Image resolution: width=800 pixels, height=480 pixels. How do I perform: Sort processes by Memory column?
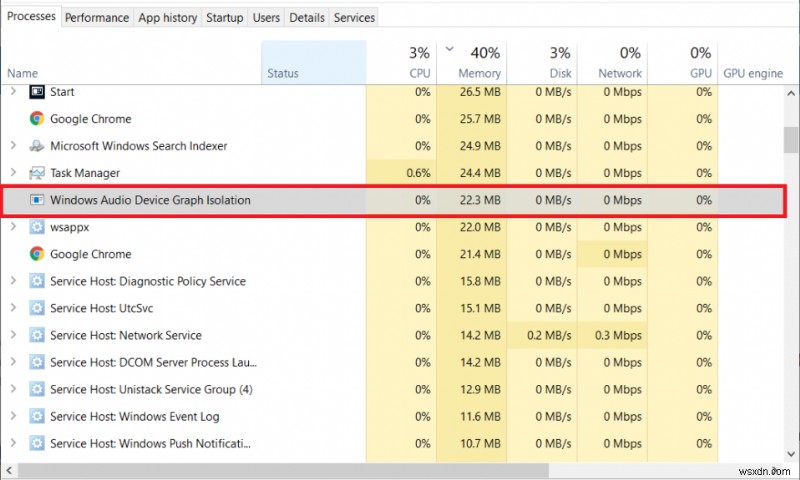(471, 63)
